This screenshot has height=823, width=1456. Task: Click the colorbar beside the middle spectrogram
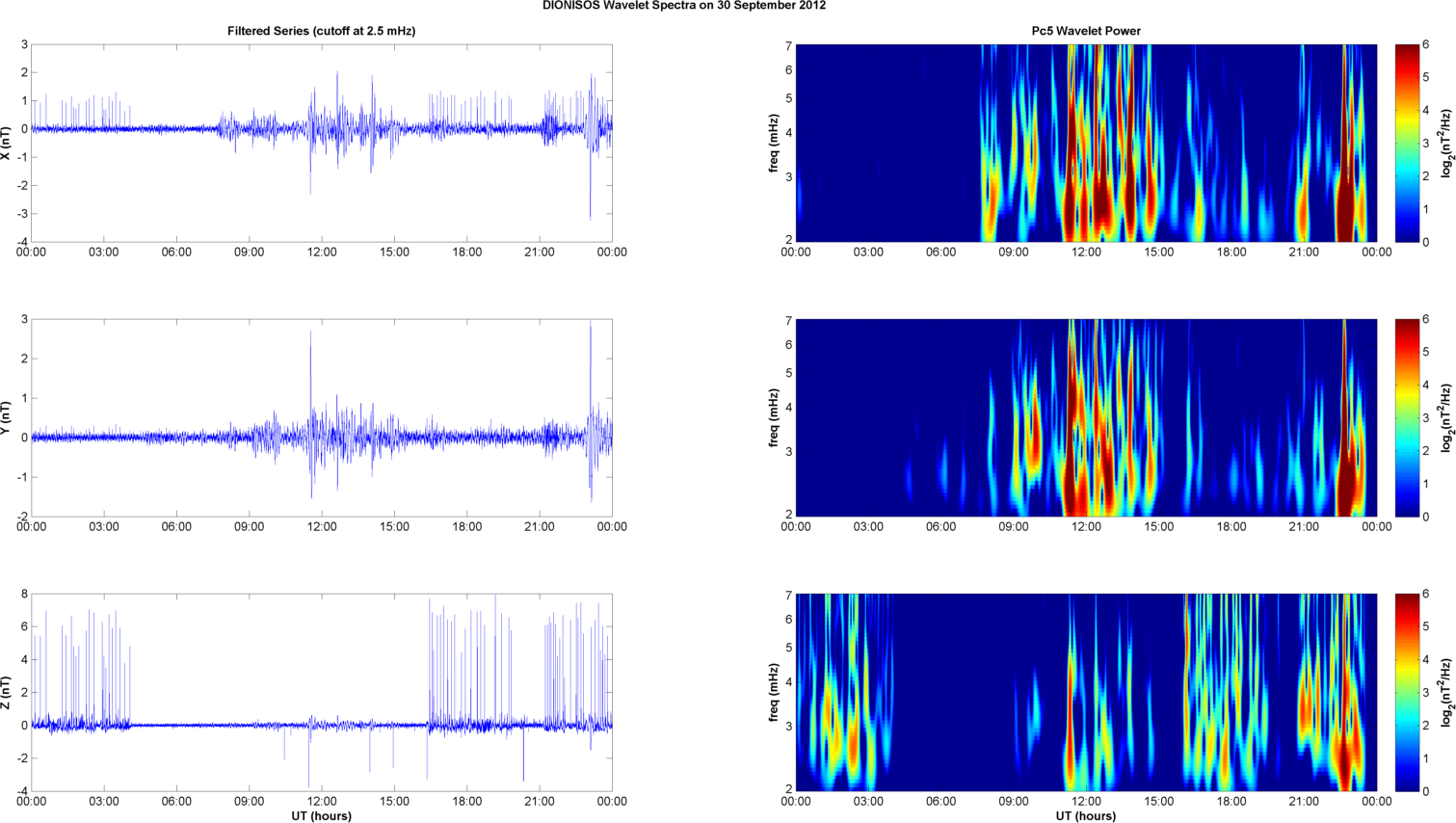coord(1407,418)
